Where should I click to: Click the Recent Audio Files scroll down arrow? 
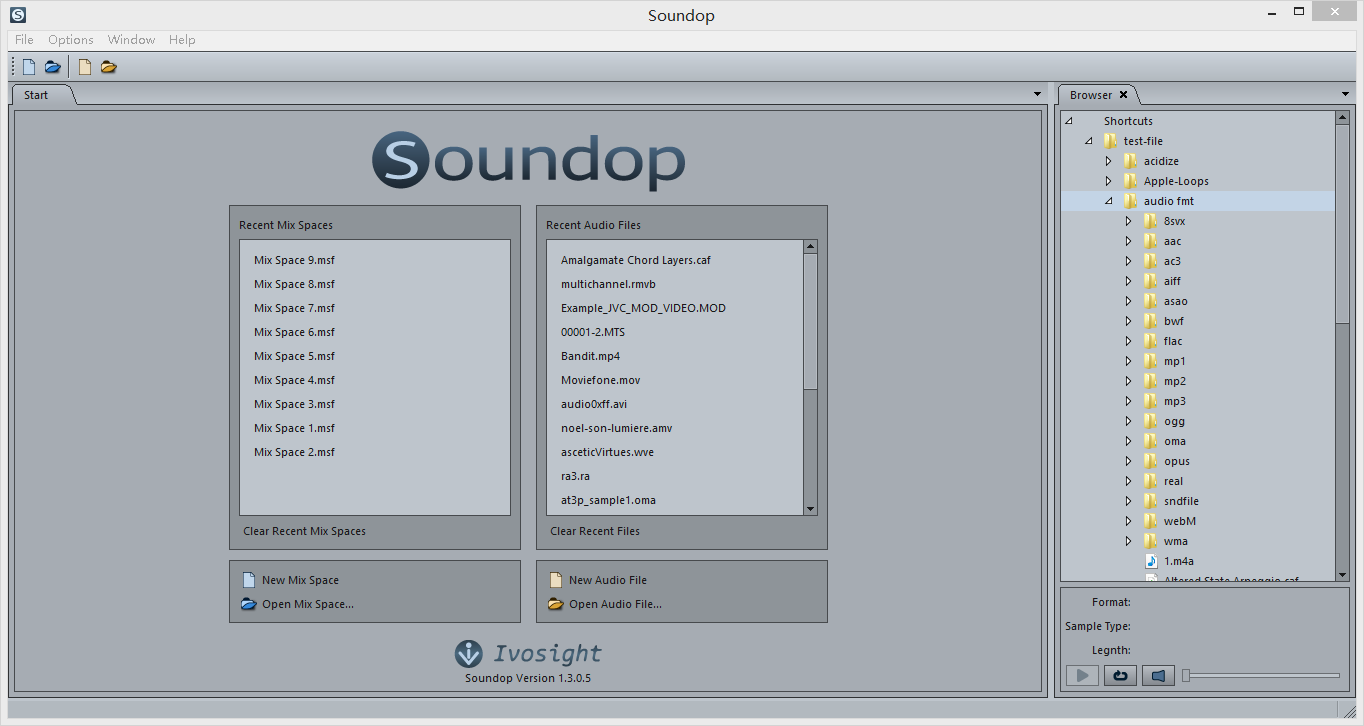[810, 509]
